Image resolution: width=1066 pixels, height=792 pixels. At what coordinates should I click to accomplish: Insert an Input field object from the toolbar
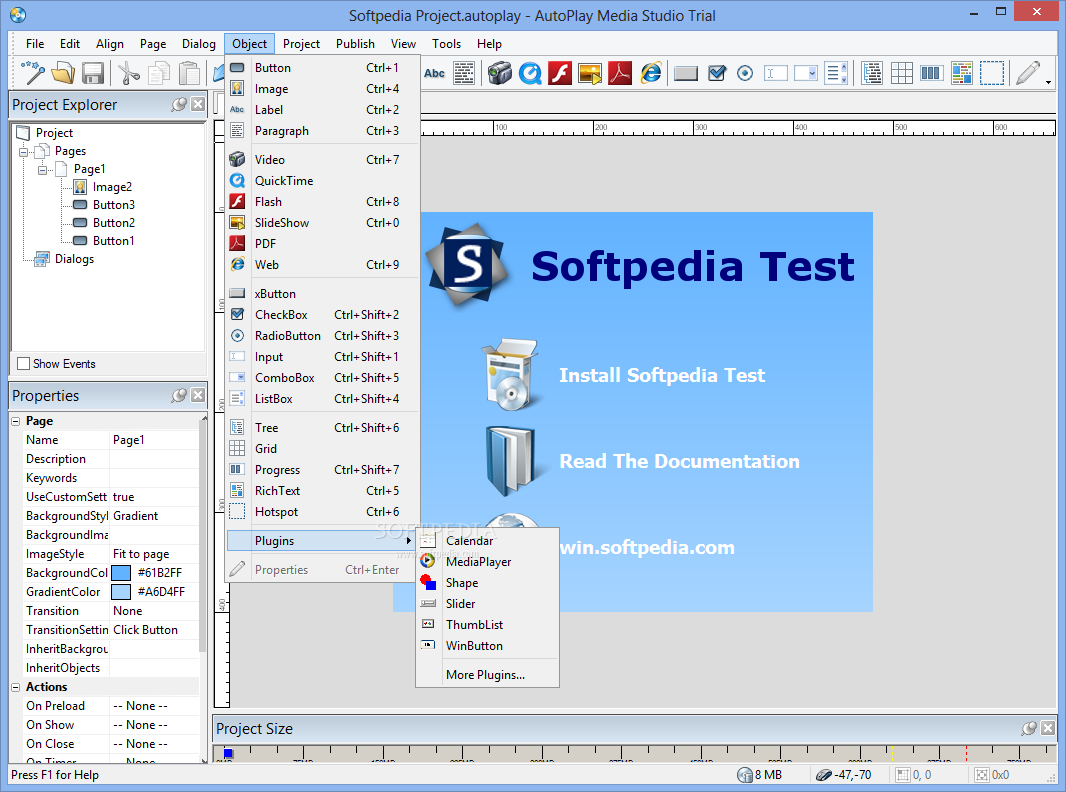pyautogui.click(x=776, y=73)
